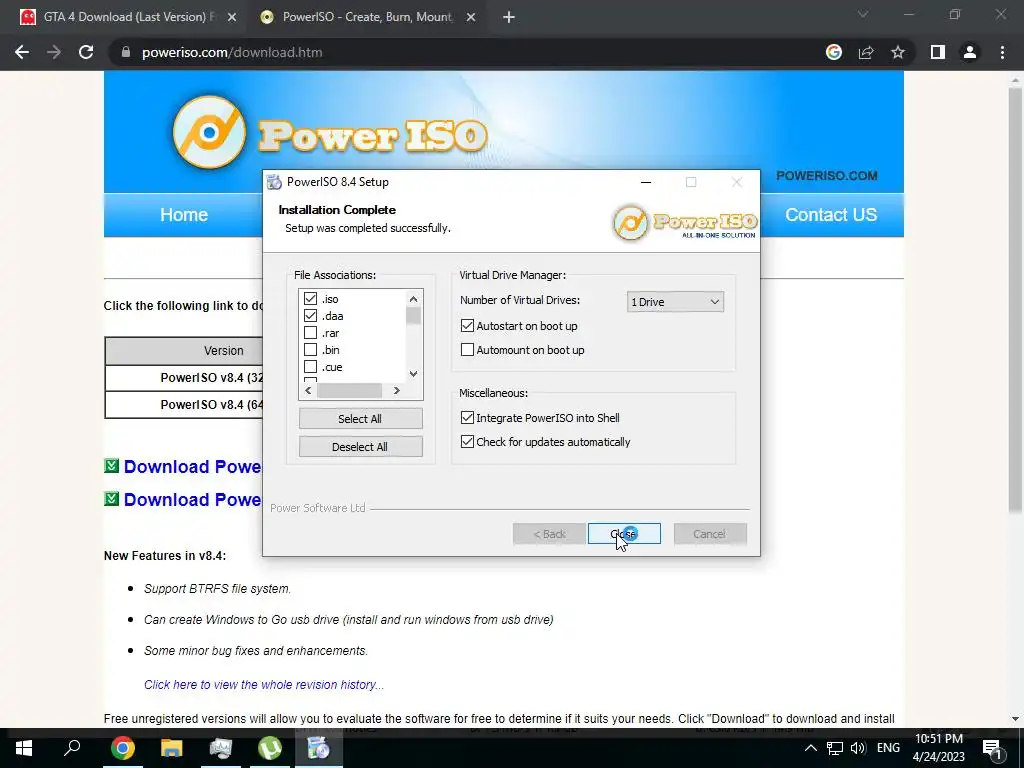Click Close to finish setup
Viewport: 1024px width, 768px height.
click(x=624, y=534)
